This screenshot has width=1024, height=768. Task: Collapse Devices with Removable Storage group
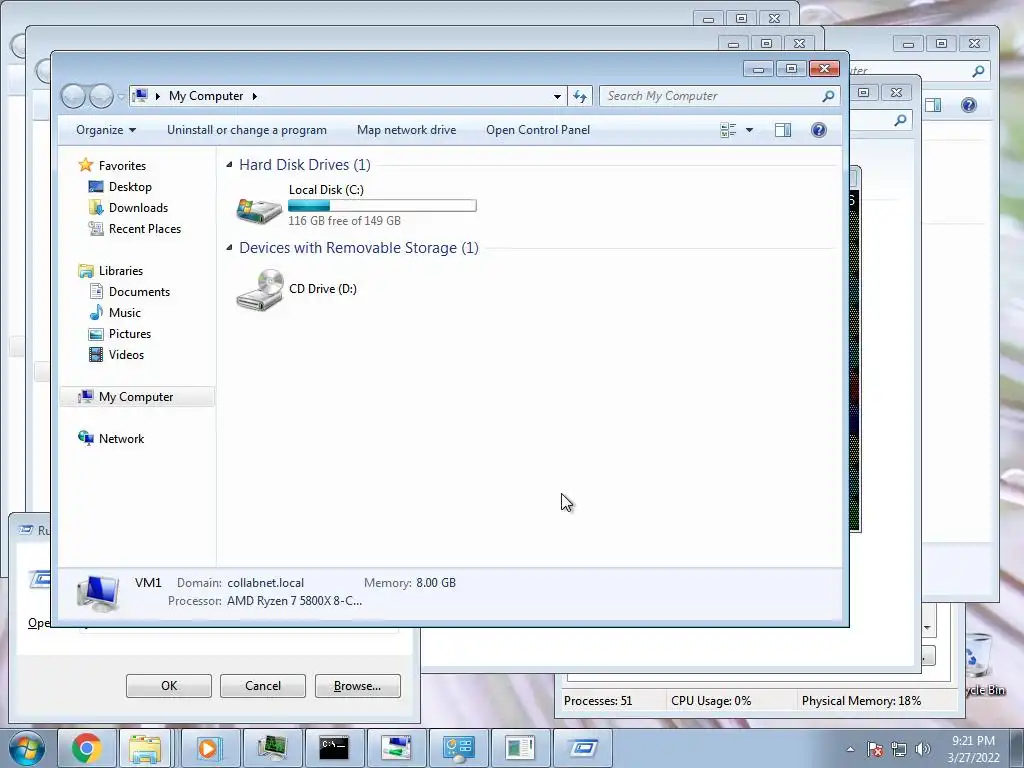pyautogui.click(x=229, y=248)
